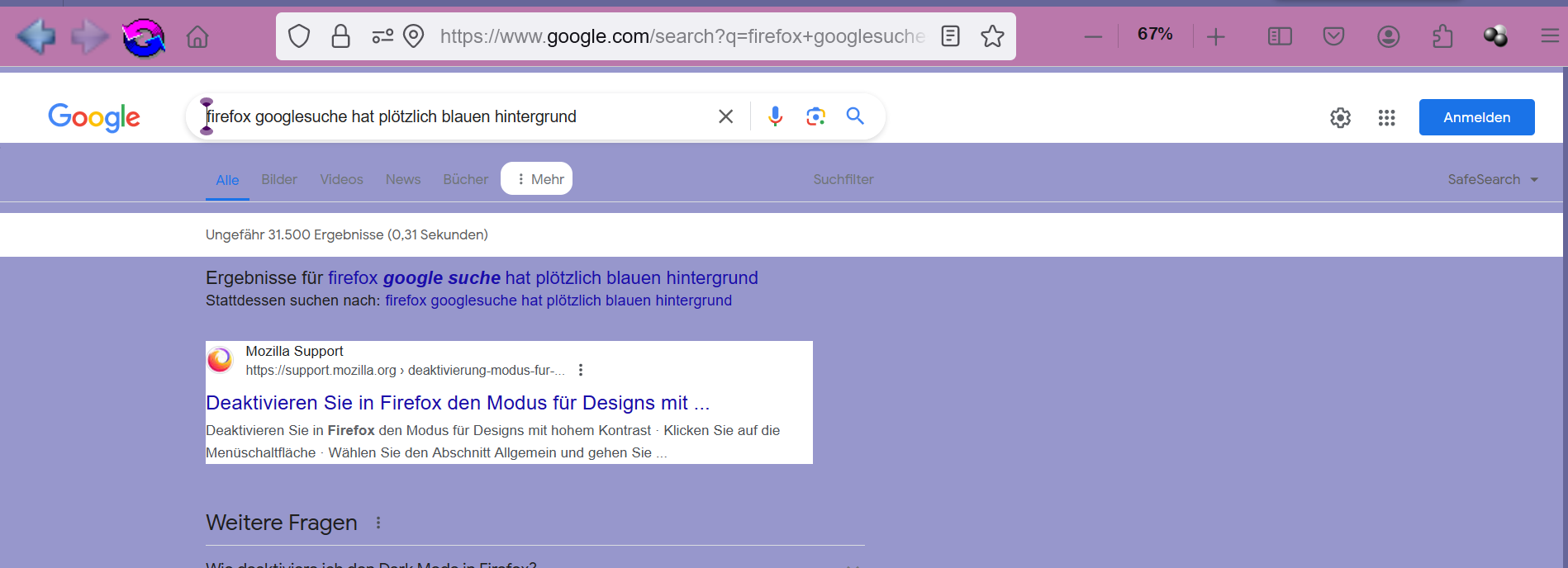The height and width of the screenshot is (568, 1568).
Task: Open the Firefox account icon
Action: point(1389,36)
